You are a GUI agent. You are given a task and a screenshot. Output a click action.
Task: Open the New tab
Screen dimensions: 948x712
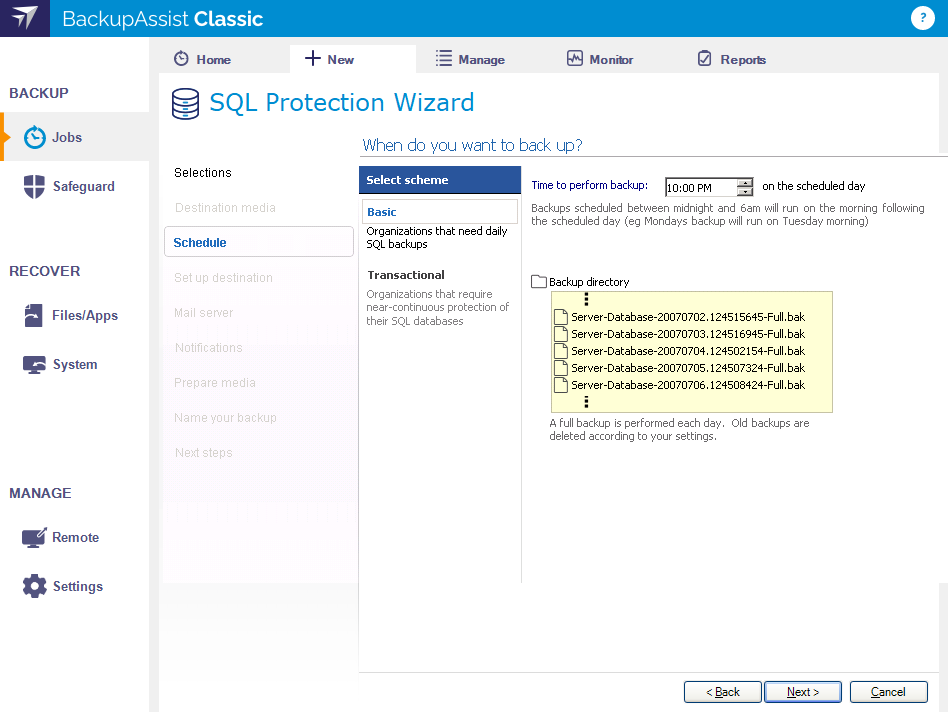pyautogui.click(x=353, y=59)
